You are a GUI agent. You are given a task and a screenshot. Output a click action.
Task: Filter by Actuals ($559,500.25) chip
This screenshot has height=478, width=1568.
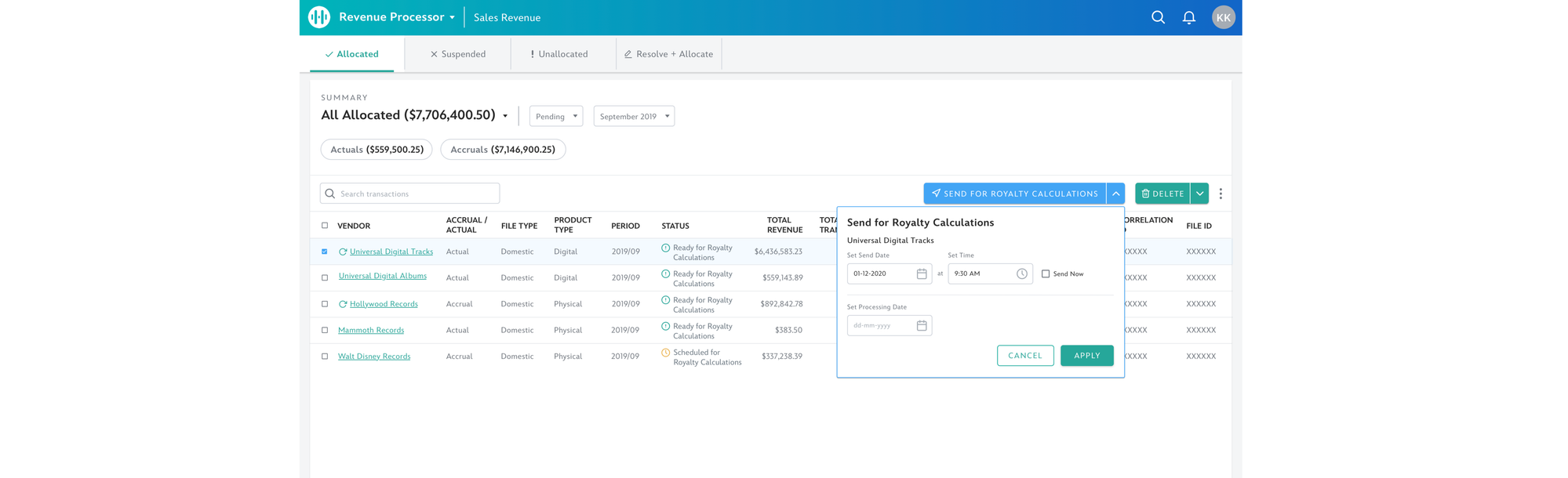coord(377,150)
